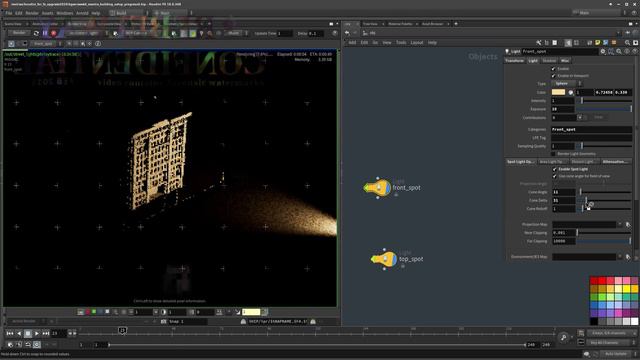Switch to the Shadow parameter tab

[549, 60]
